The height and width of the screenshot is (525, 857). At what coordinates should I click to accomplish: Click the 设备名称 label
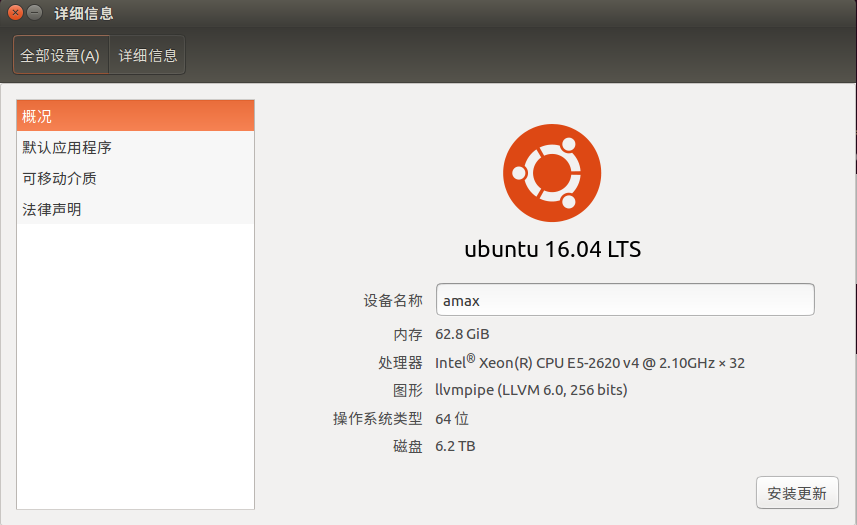click(x=393, y=300)
